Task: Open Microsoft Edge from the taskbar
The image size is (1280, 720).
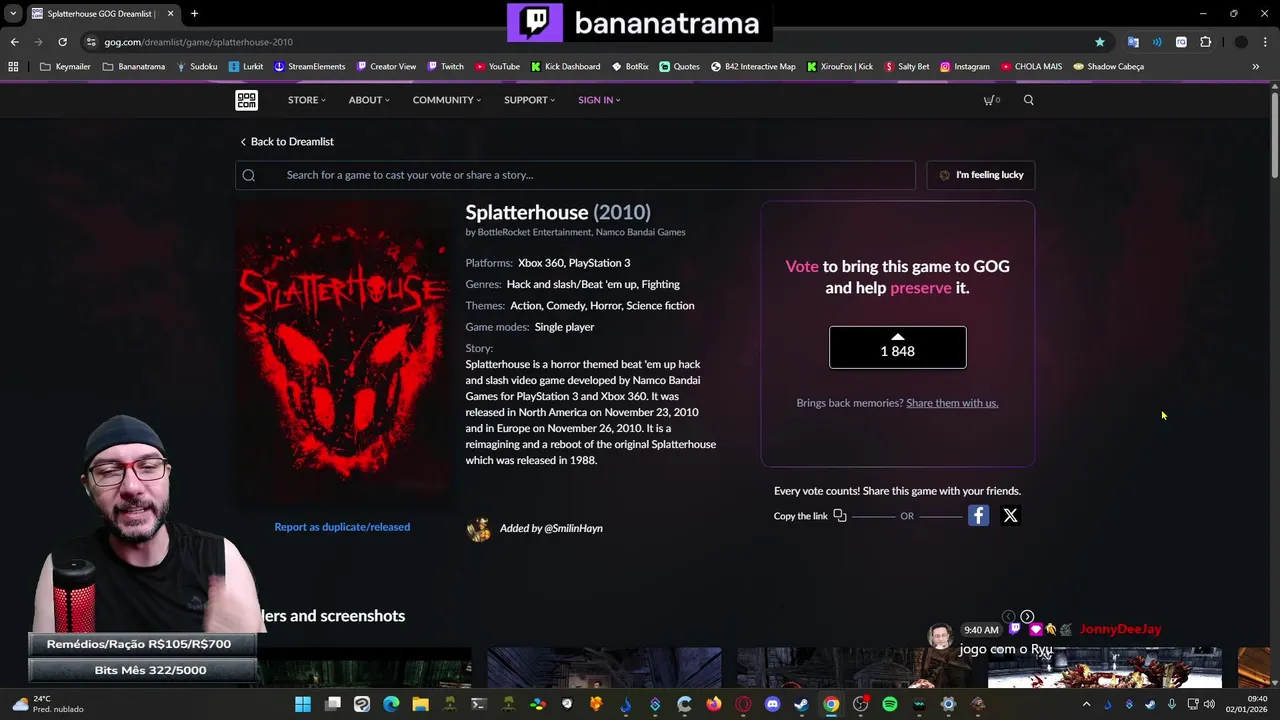Action: click(391, 704)
